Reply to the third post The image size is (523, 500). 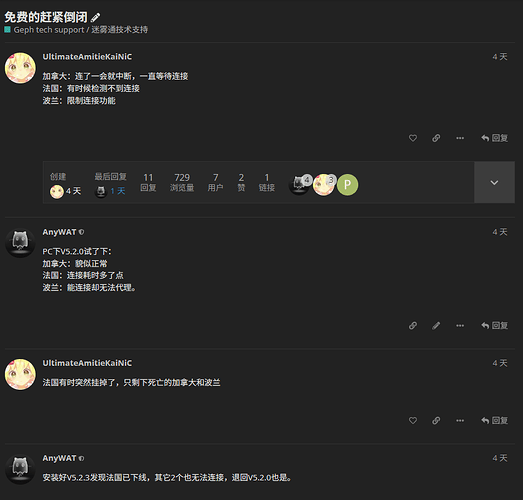click(494, 420)
